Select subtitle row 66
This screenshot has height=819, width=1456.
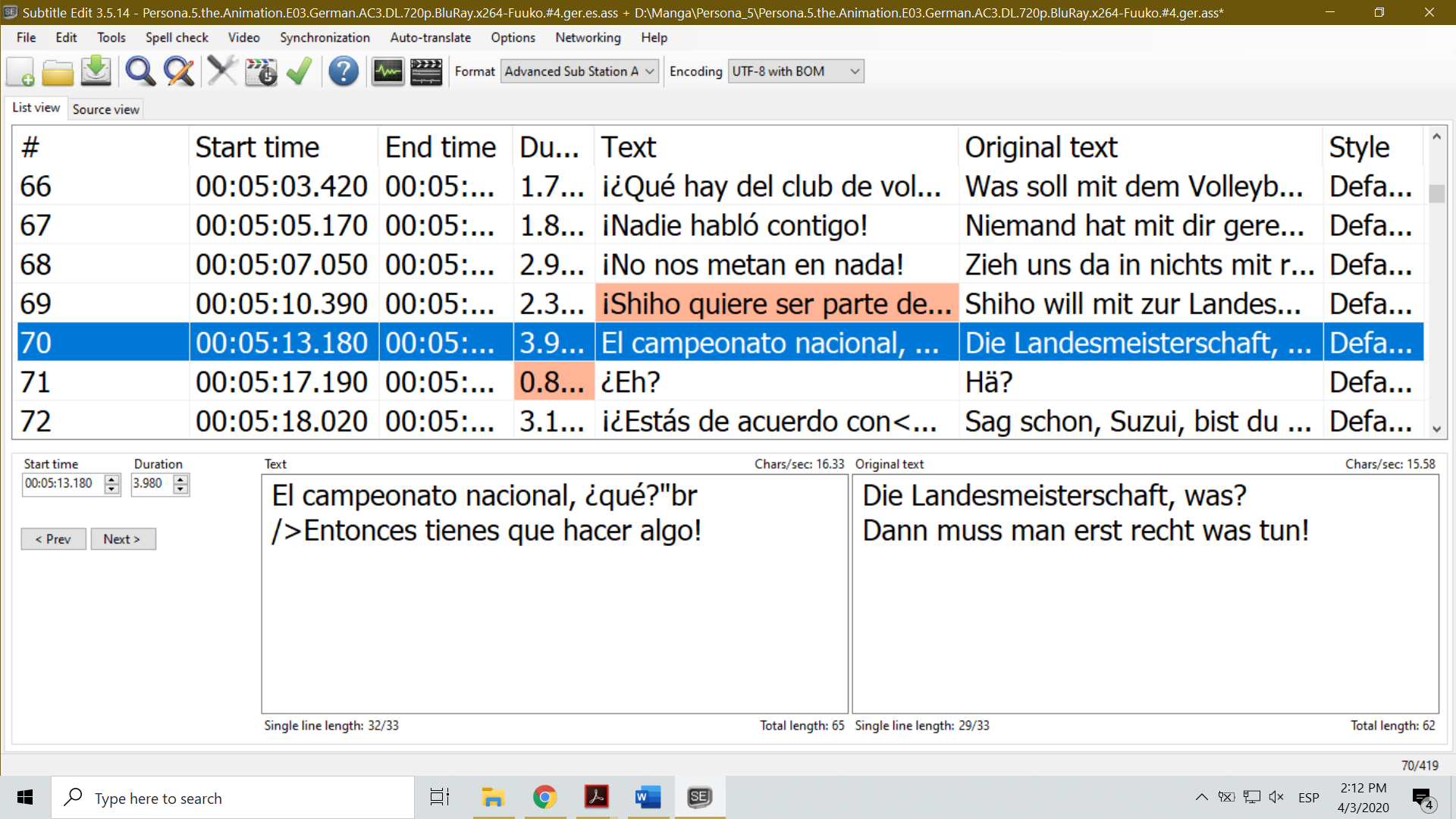pos(719,187)
